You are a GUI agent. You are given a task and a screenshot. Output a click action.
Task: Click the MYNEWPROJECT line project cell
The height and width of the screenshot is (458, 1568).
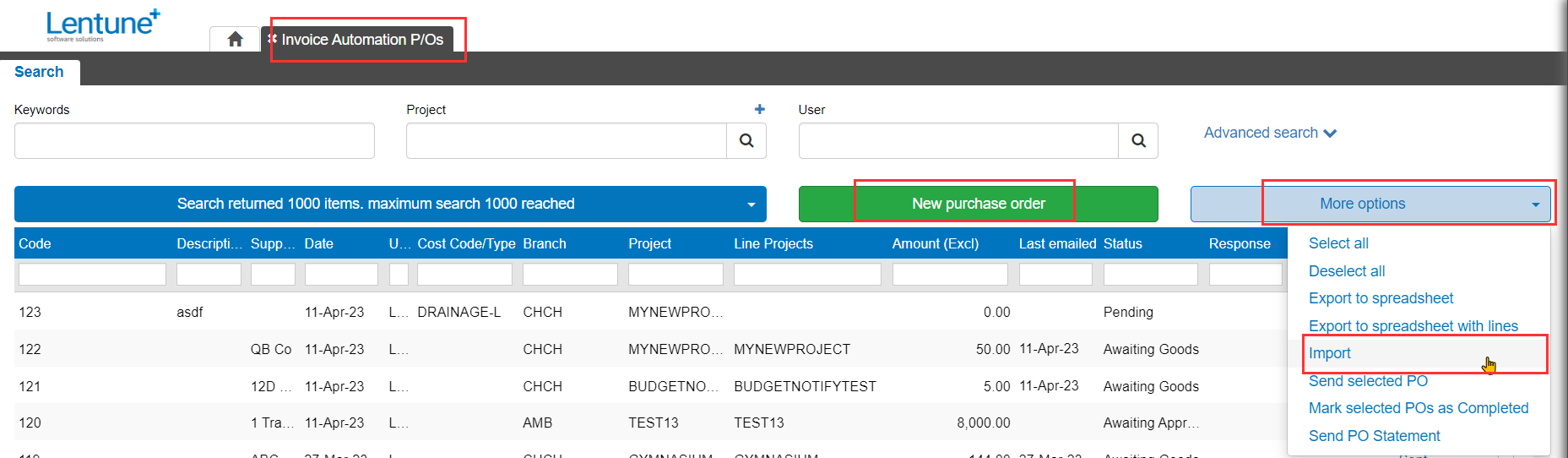tap(792, 349)
